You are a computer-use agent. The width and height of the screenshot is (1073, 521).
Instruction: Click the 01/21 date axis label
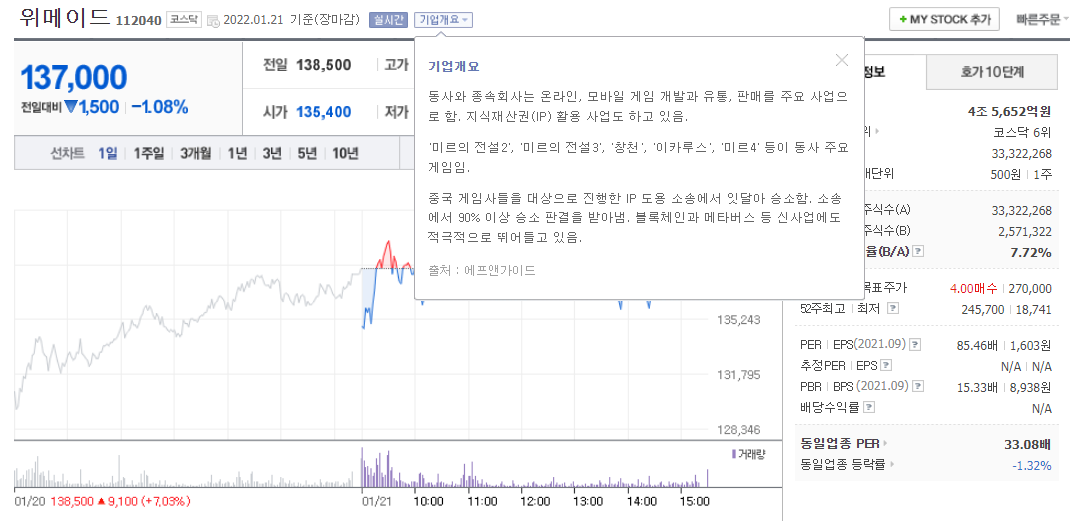[376, 501]
